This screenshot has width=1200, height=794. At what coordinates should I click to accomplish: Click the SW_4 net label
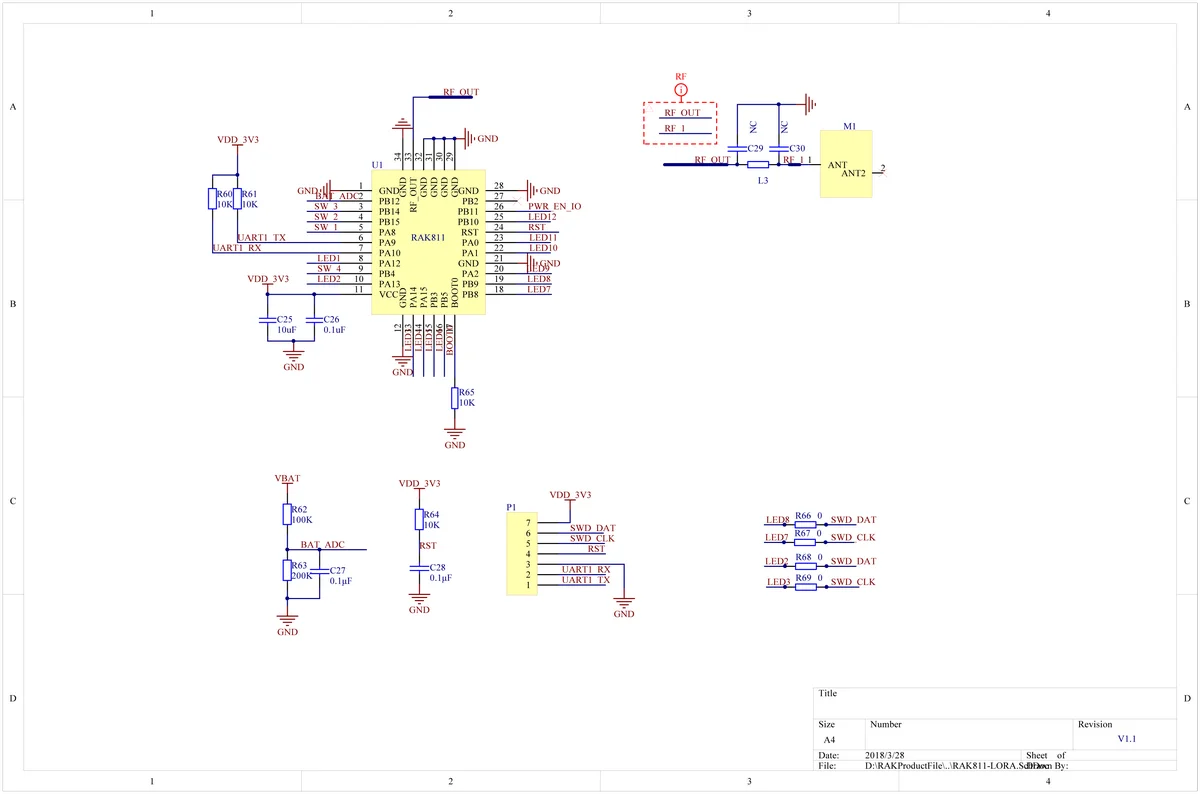point(329,268)
